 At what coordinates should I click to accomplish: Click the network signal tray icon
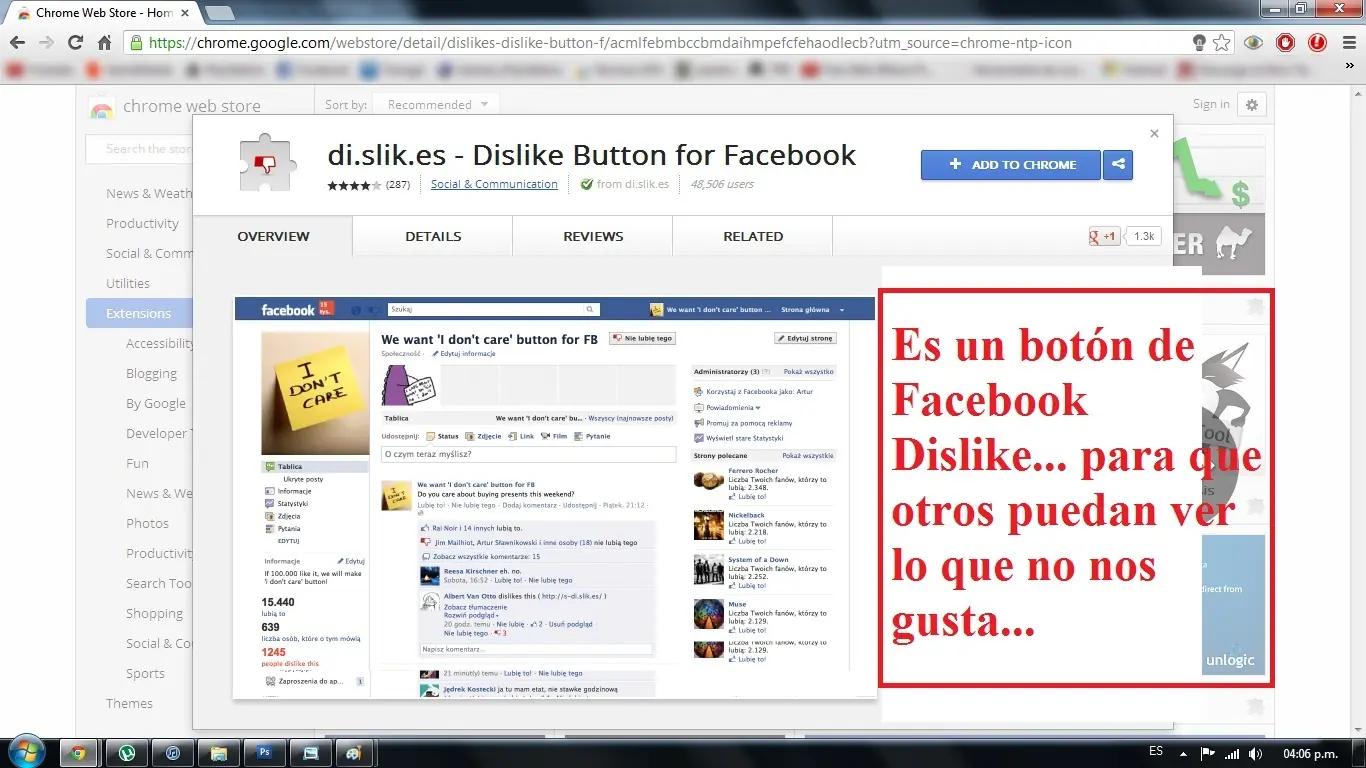point(1232,753)
